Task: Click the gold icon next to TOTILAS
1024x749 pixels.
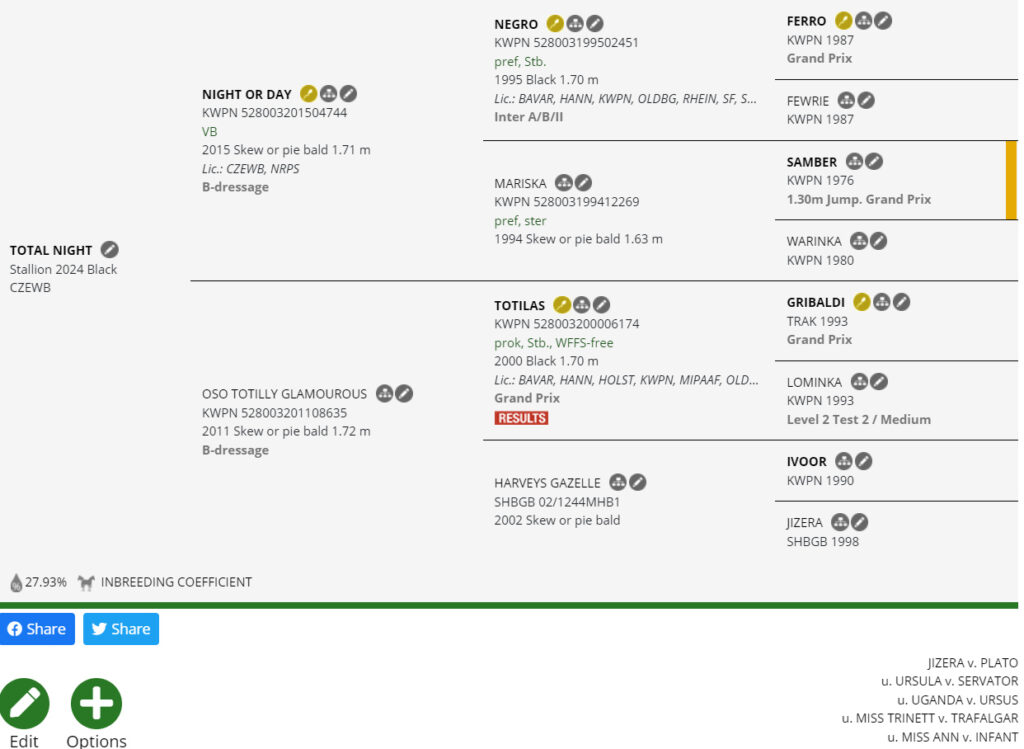Action: [562, 304]
